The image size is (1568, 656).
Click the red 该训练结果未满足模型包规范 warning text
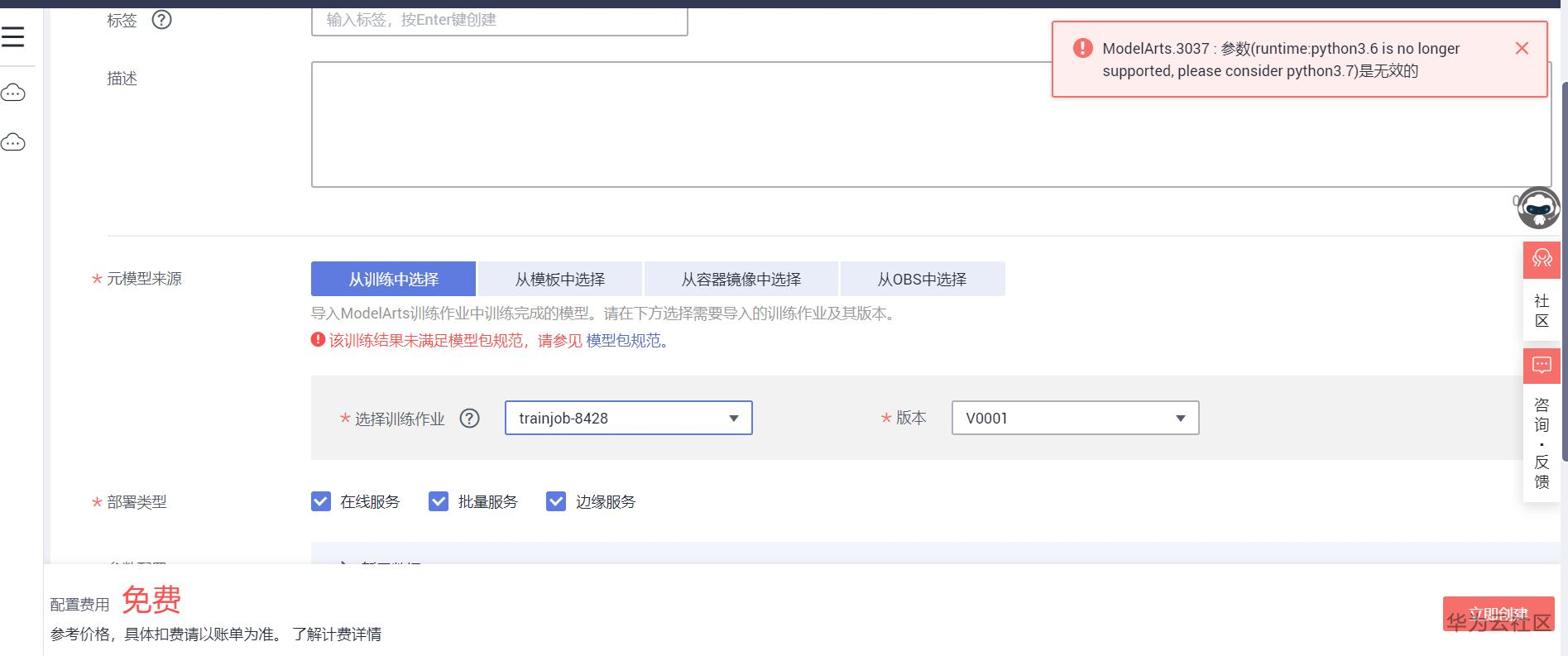click(x=456, y=341)
